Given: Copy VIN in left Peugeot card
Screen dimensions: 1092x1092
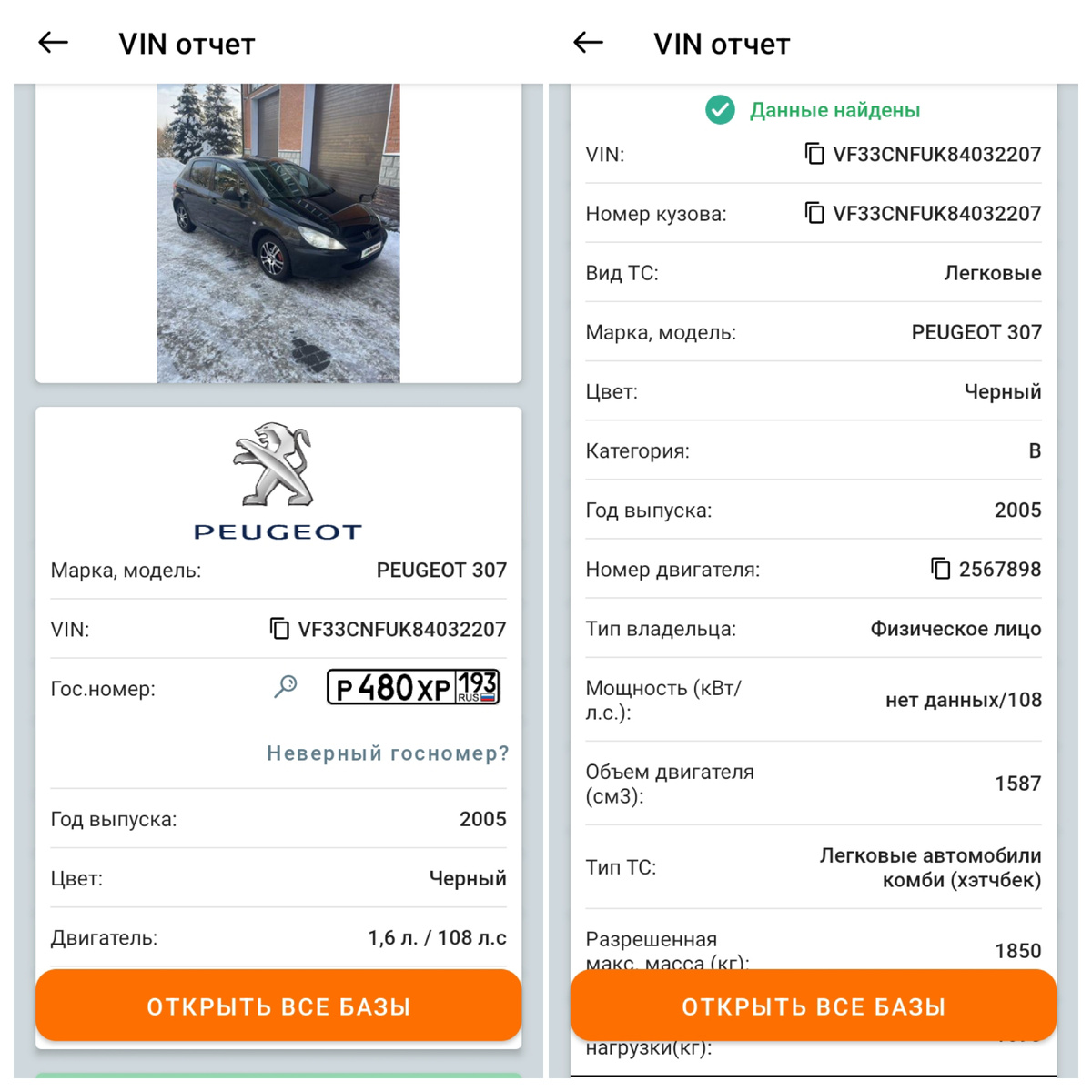Looking at the screenshot, I should (x=279, y=629).
